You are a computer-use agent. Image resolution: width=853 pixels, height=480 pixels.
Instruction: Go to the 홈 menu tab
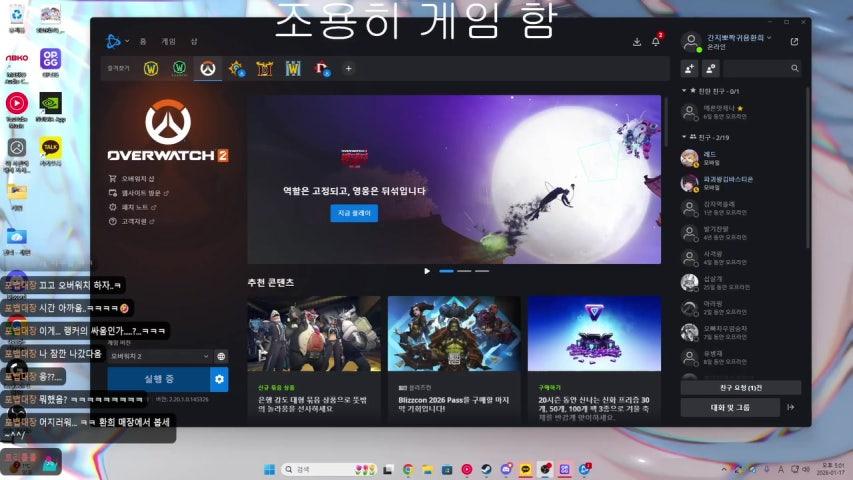[143, 41]
